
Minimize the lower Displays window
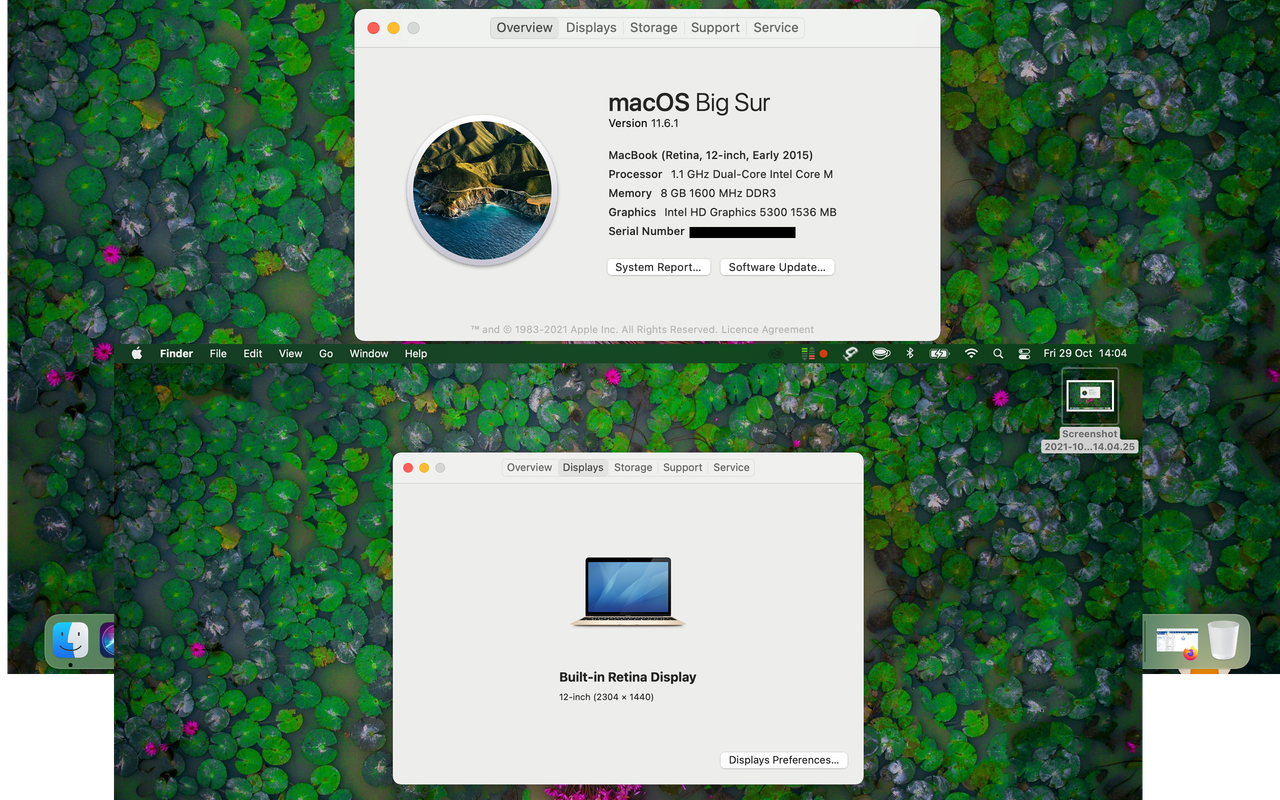click(x=424, y=468)
